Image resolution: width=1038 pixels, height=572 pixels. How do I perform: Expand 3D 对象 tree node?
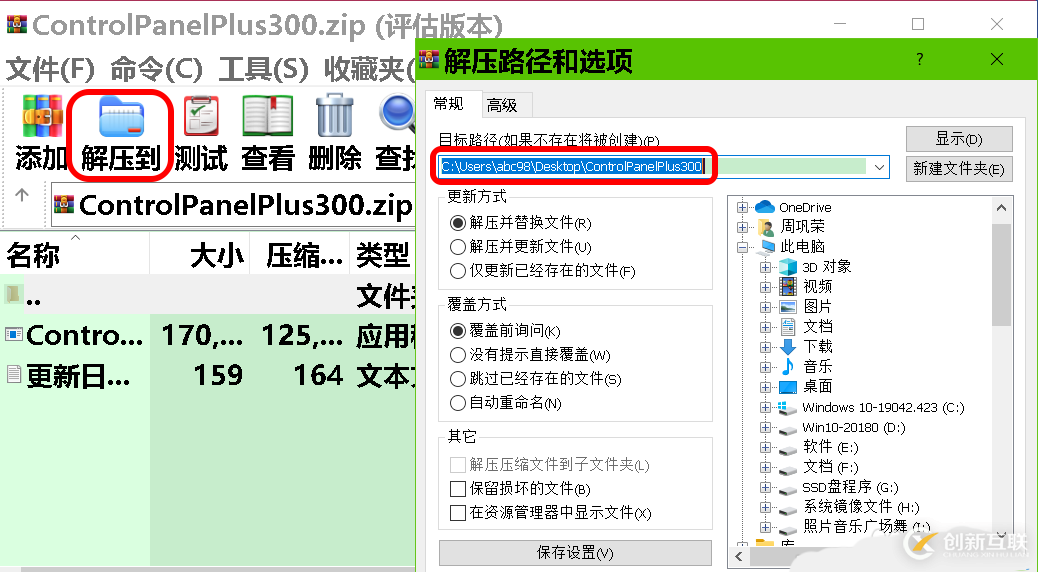pos(765,267)
